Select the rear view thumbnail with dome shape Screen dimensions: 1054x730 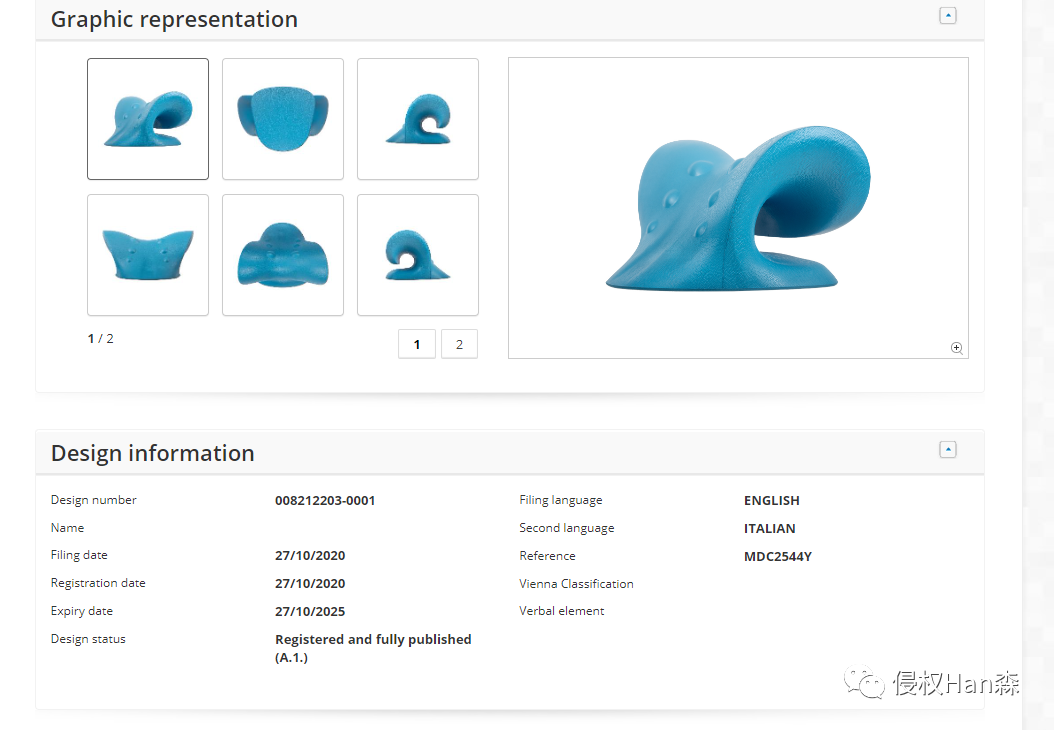click(283, 255)
